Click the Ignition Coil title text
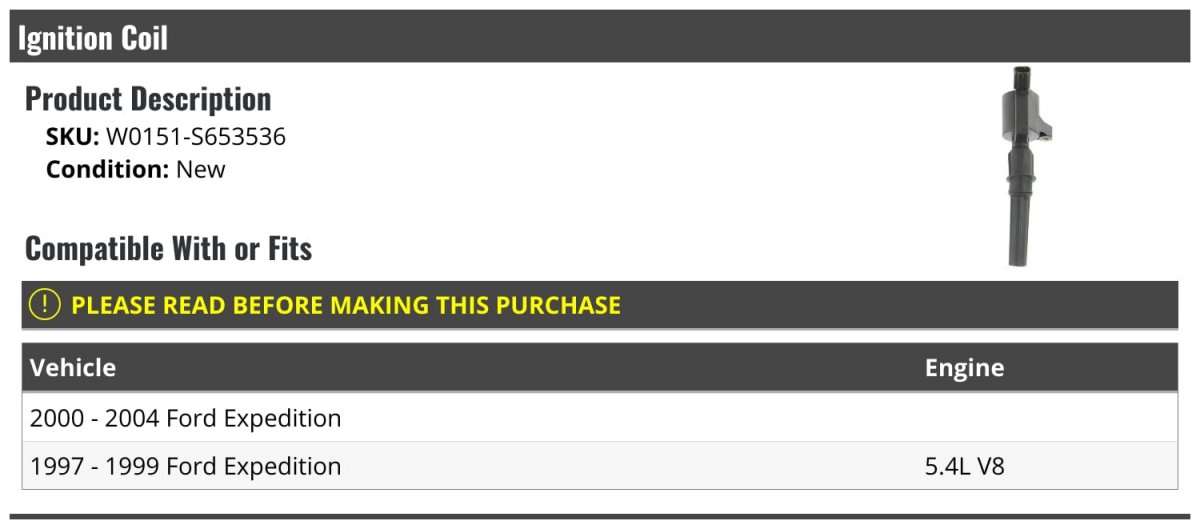The height and width of the screenshot is (529, 1200). pos(93,38)
